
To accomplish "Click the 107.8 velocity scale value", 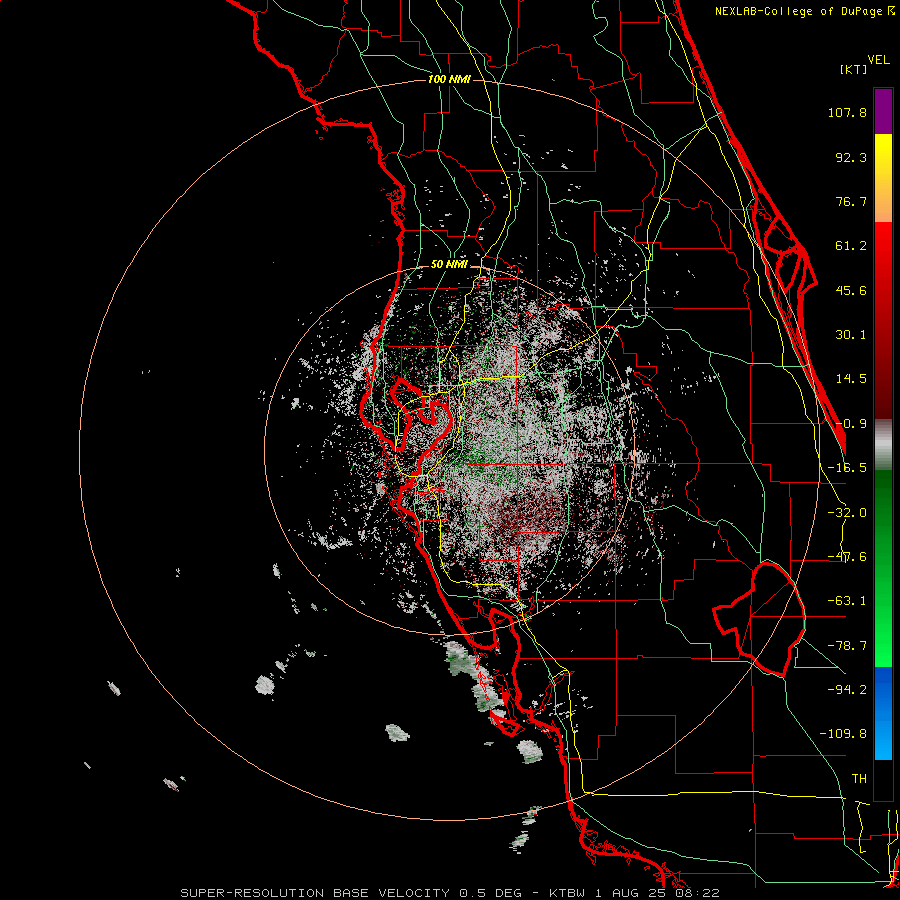I will pos(847,112).
